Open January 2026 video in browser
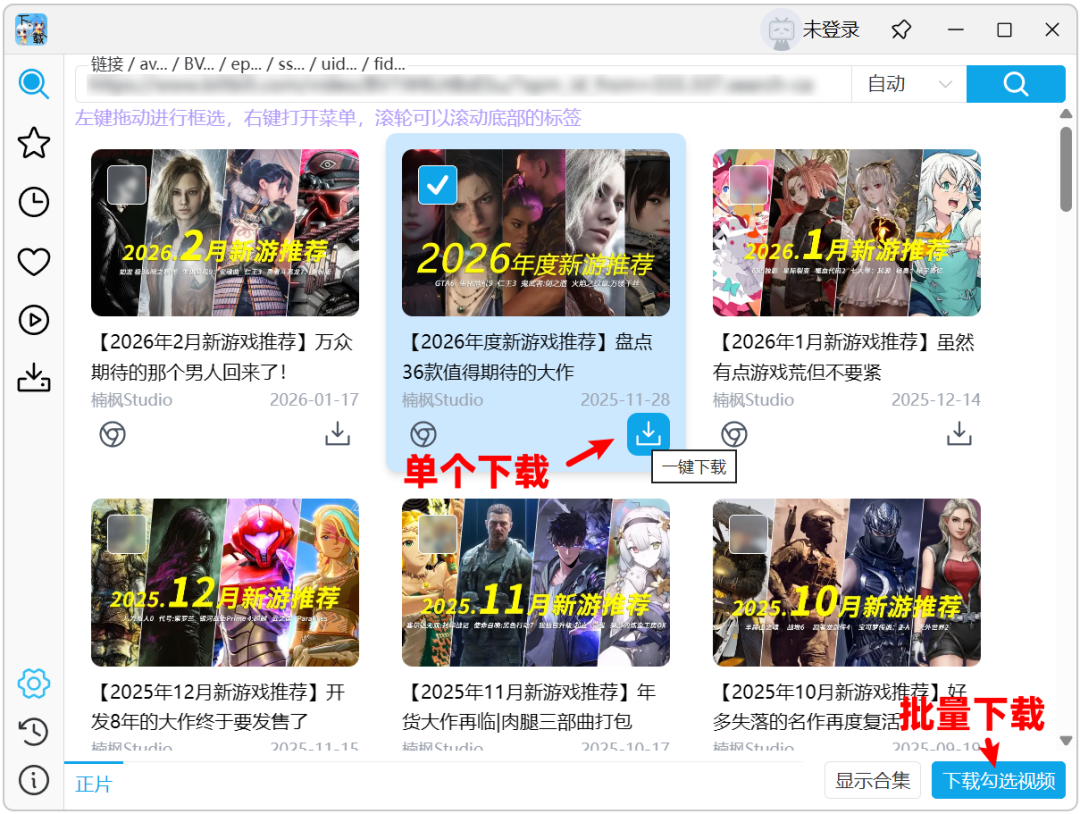The width and height of the screenshot is (1080, 814). click(x=734, y=435)
